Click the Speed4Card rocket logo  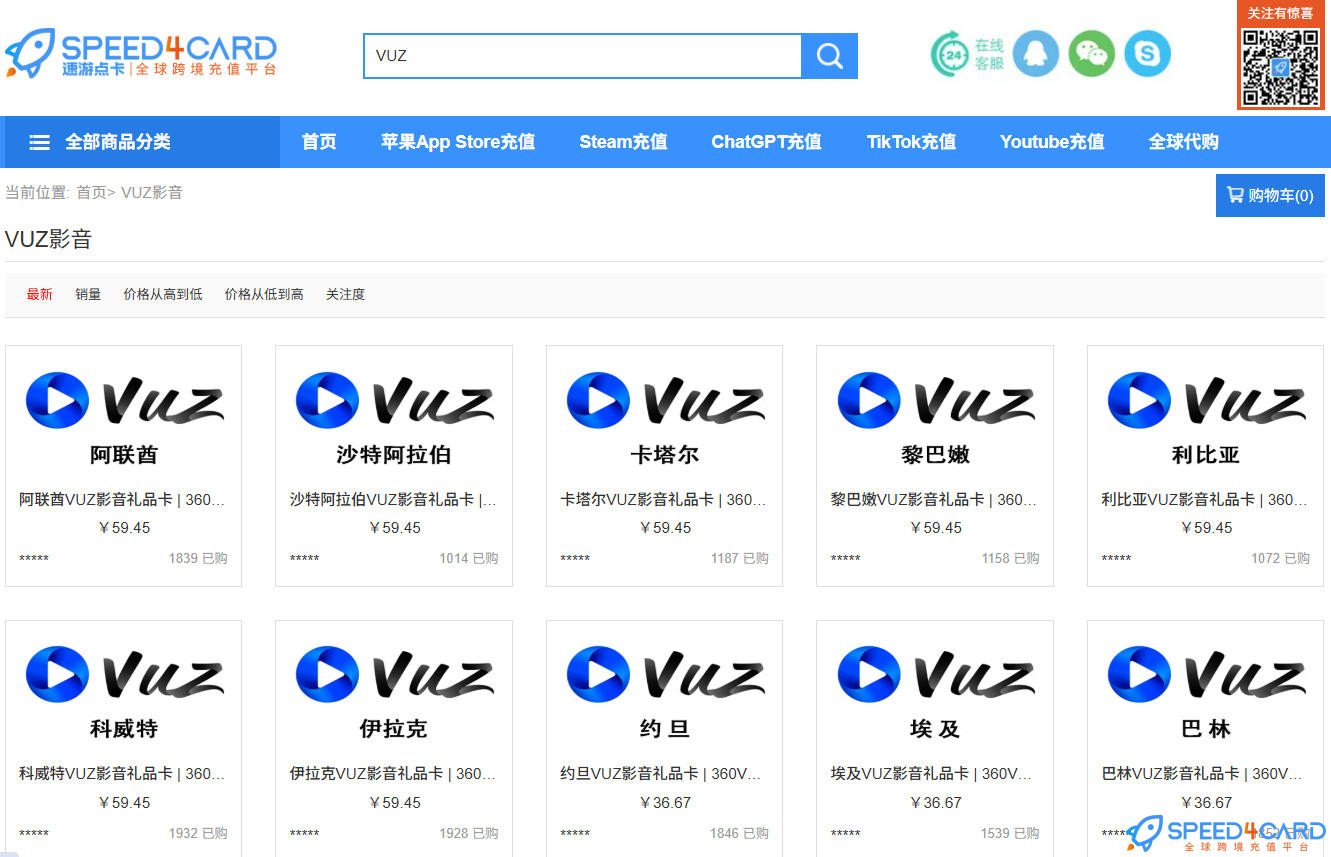(140, 54)
